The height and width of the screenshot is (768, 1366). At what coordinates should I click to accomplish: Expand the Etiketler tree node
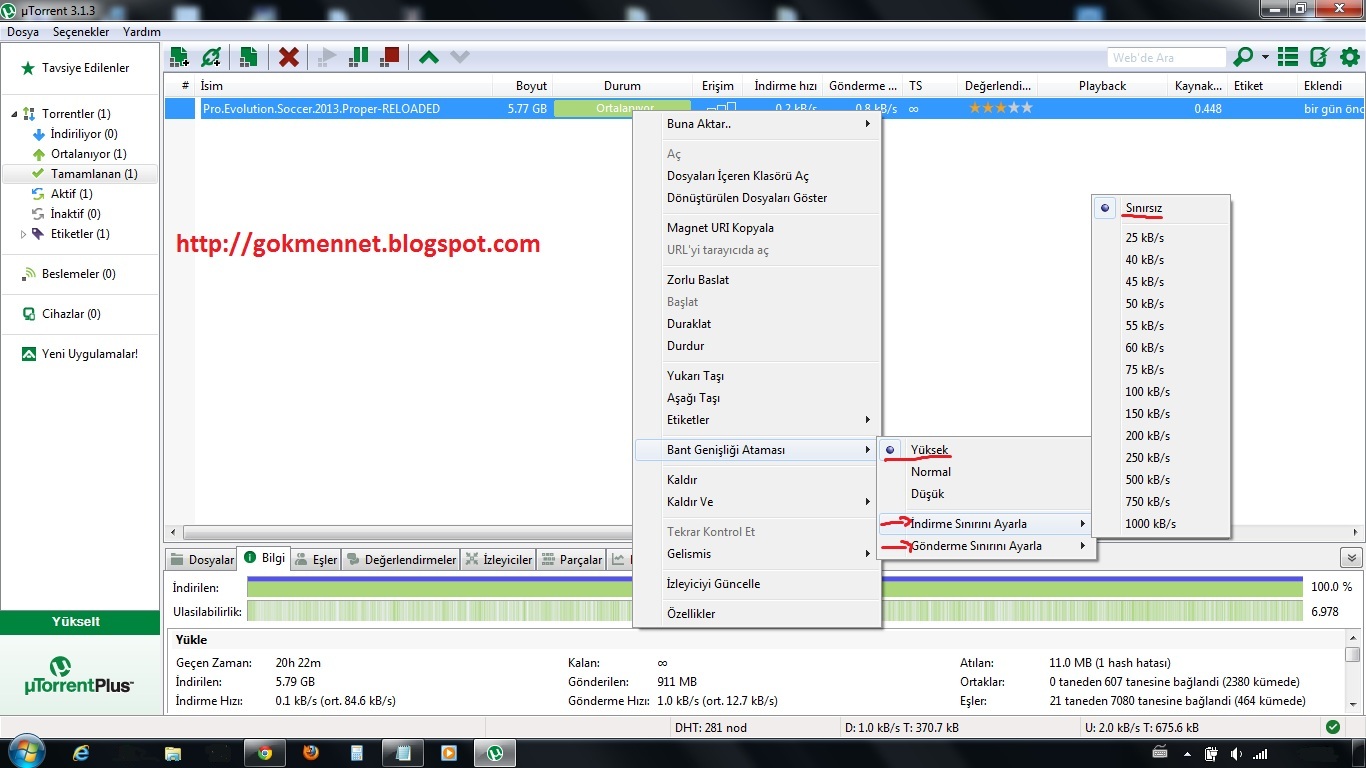point(24,234)
